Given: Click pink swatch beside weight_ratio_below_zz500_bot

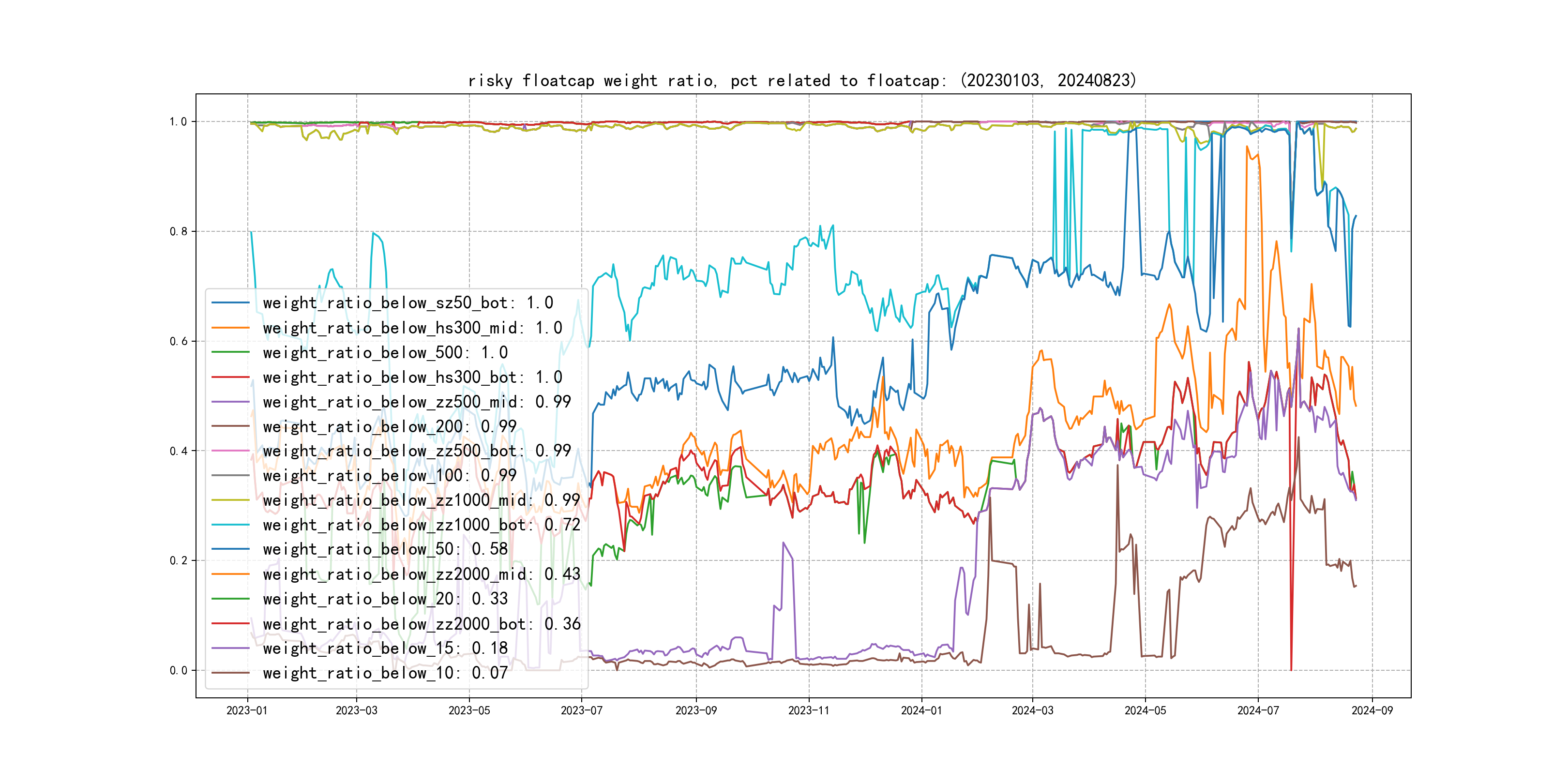Looking at the screenshot, I should tap(230, 451).
